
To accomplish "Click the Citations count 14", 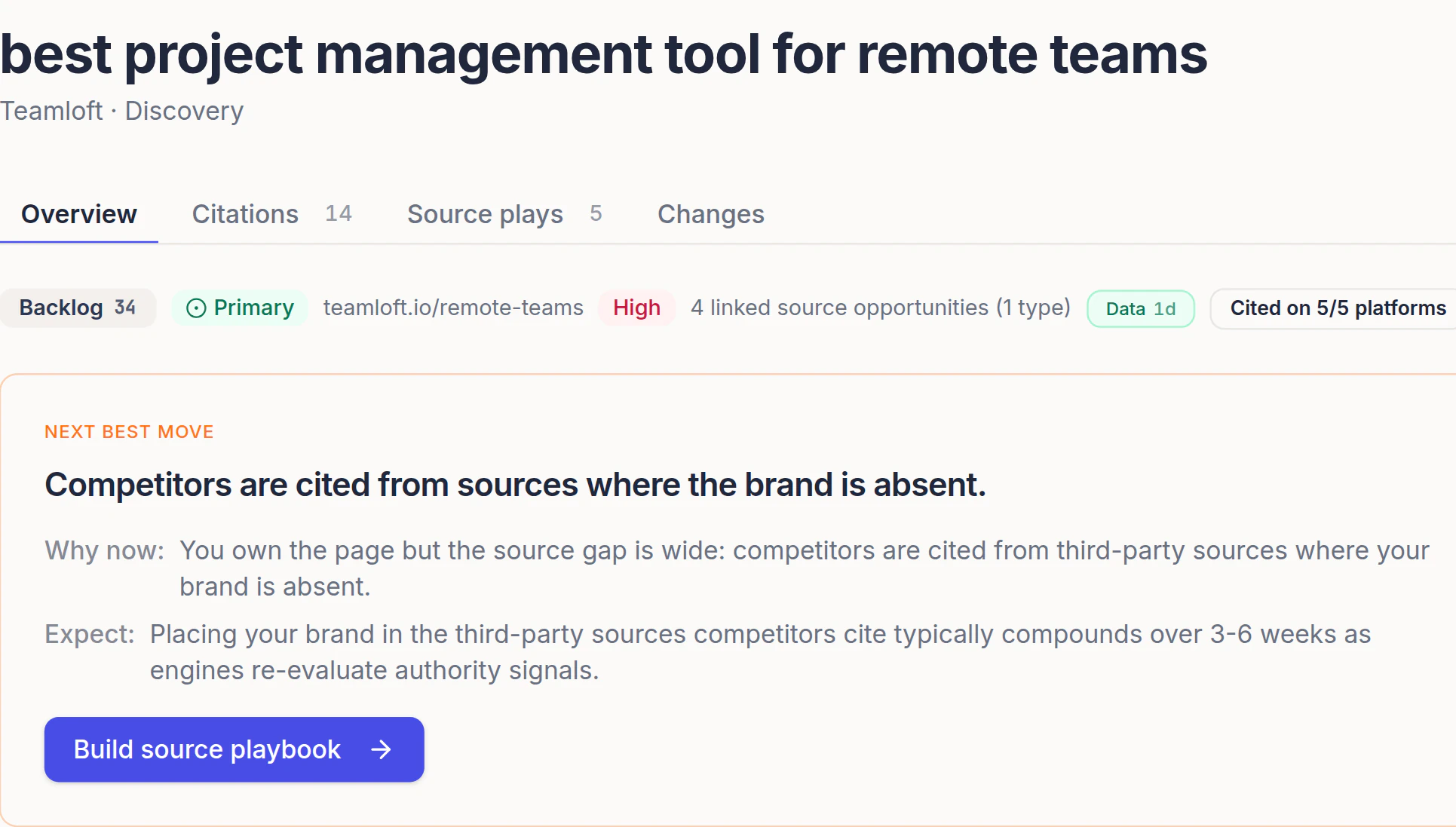I will [339, 214].
